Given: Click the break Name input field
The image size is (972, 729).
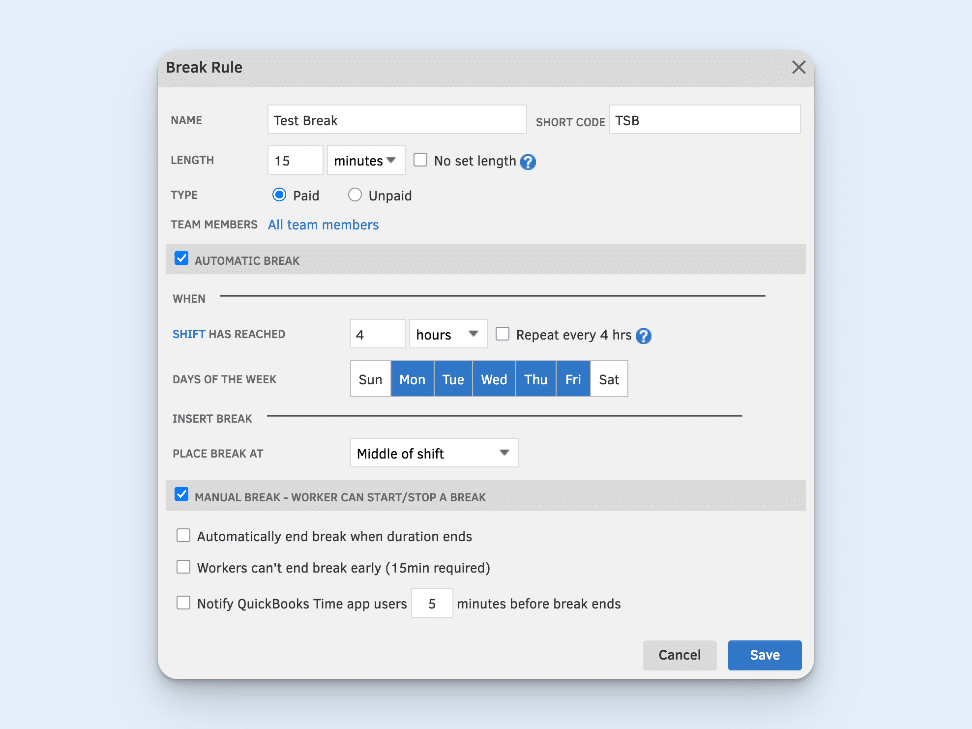Looking at the screenshot, I should (x=396, y=118).
